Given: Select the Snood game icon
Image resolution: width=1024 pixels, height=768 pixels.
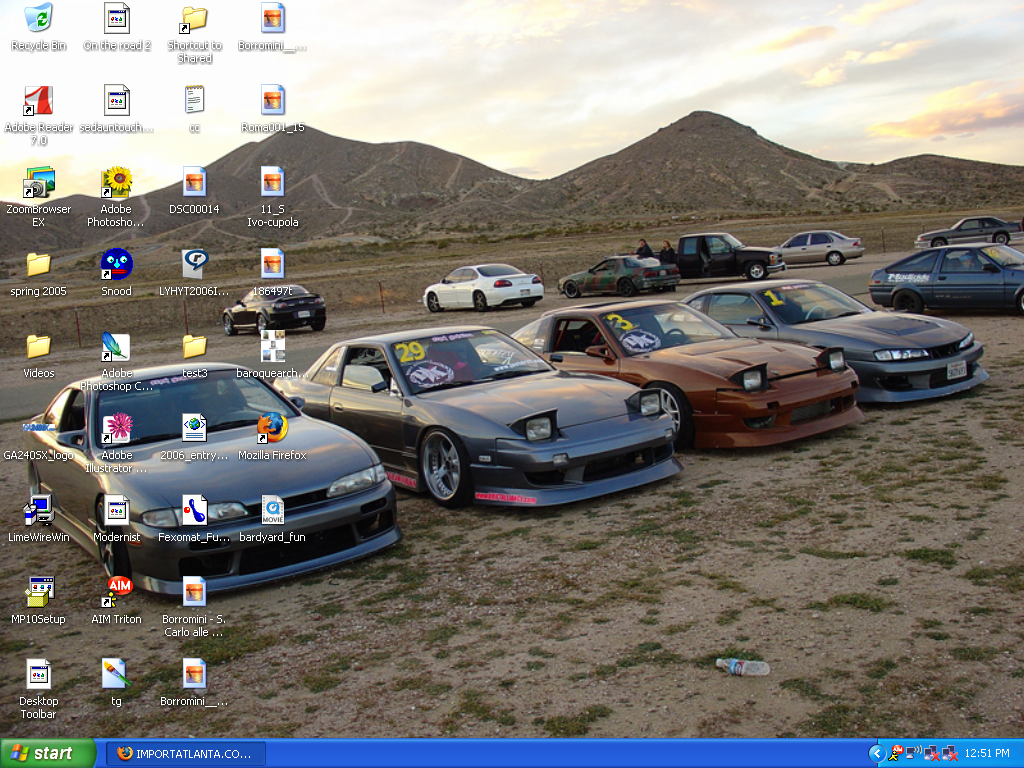Looking at the screenshot, I should [x=116, y=265].
